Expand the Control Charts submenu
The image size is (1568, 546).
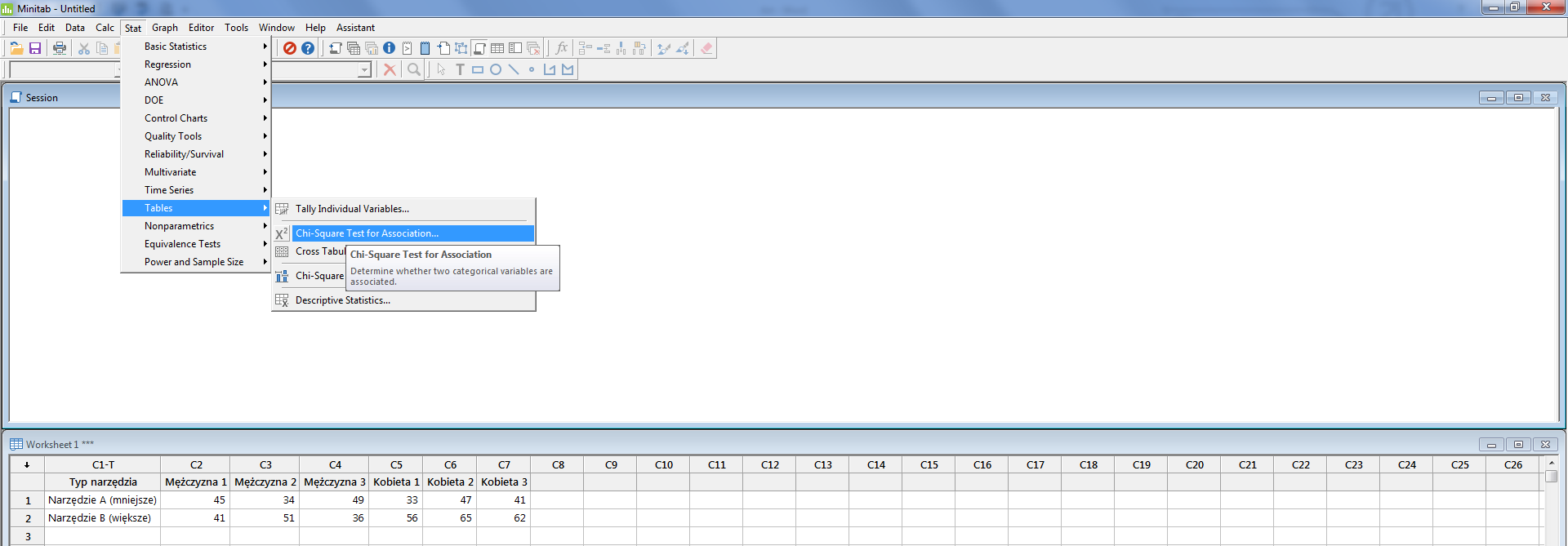coord(196,118)
